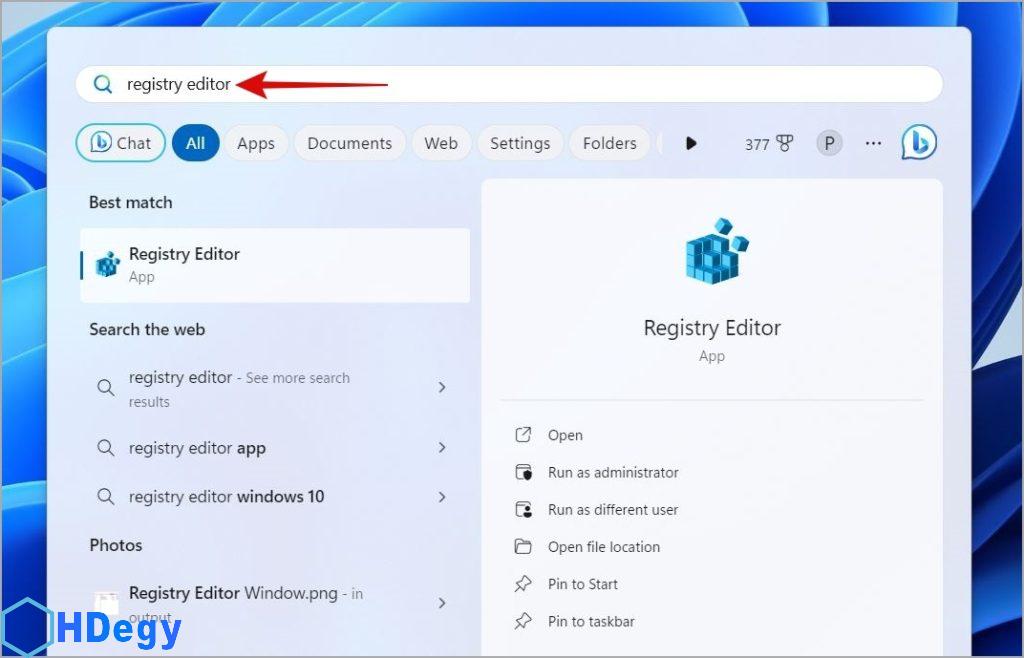
Task: Expand 'registry editor windows 10' suggestion arrow
Action: click(442, 496)
